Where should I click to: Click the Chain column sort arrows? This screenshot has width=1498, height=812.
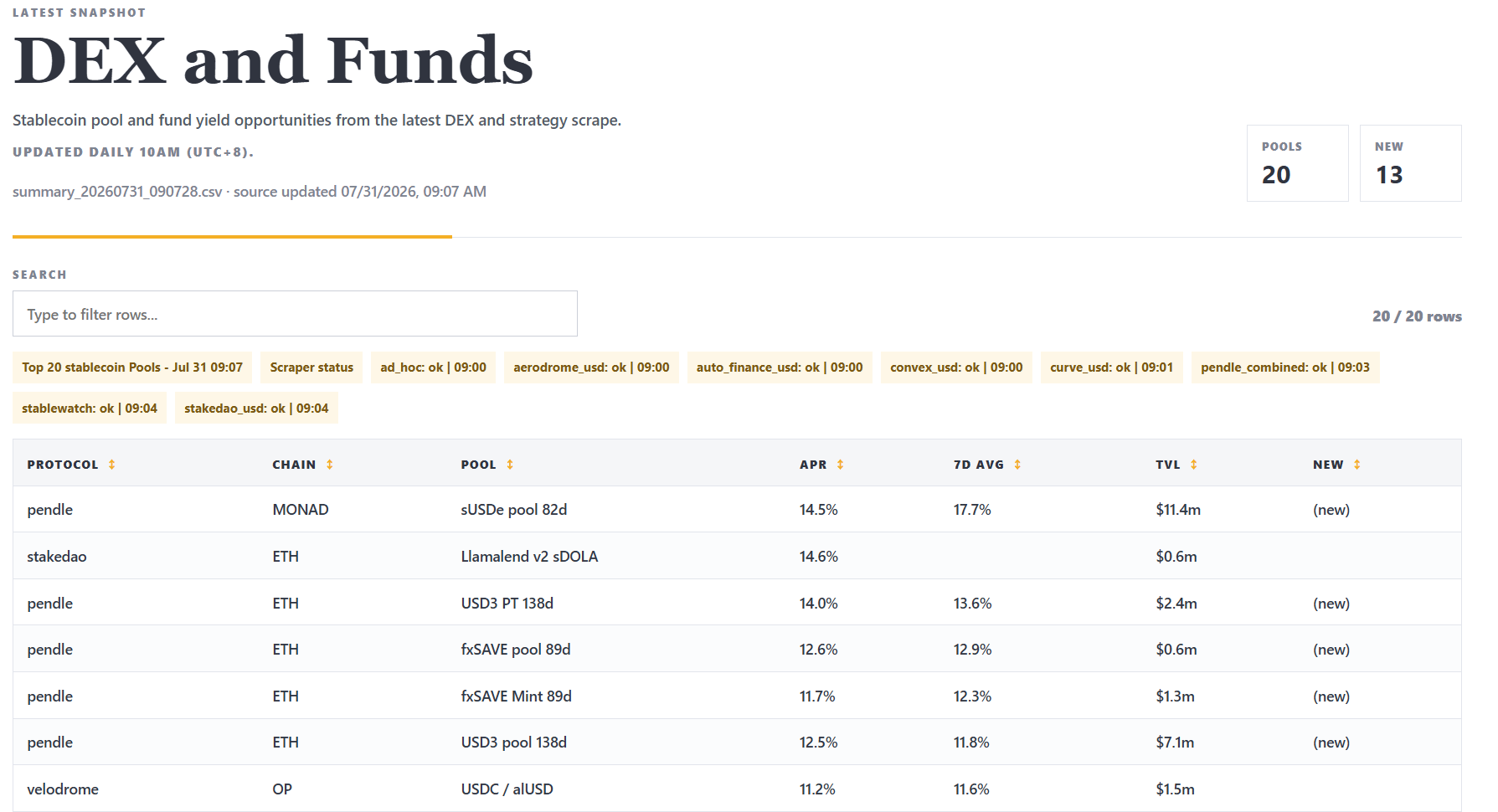pos(330,465)
